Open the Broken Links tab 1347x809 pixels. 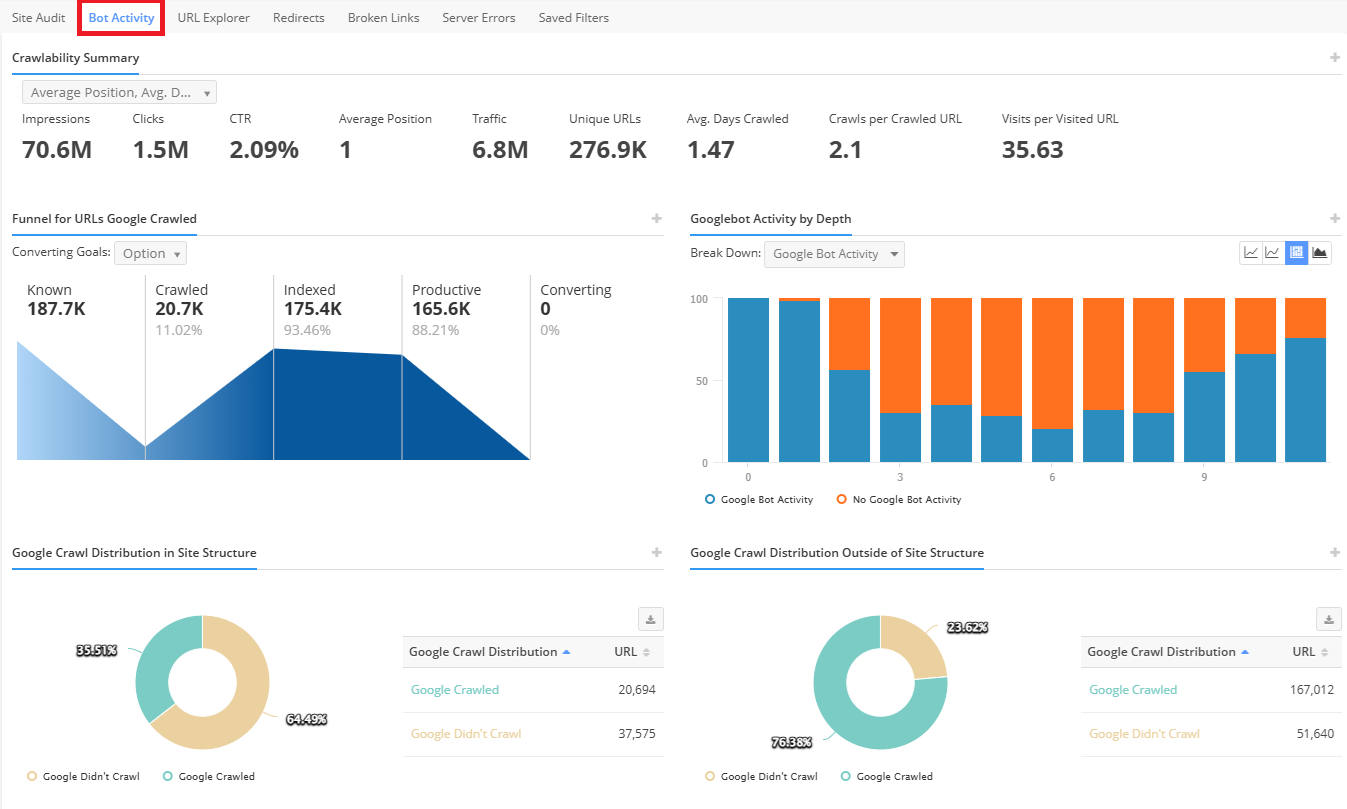pos(383,17)
